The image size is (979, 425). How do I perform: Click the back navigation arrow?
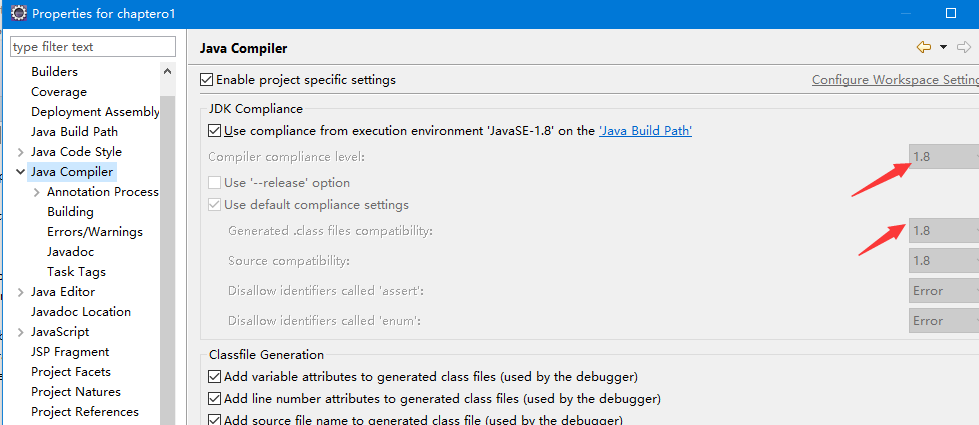(x=923, y=47)
